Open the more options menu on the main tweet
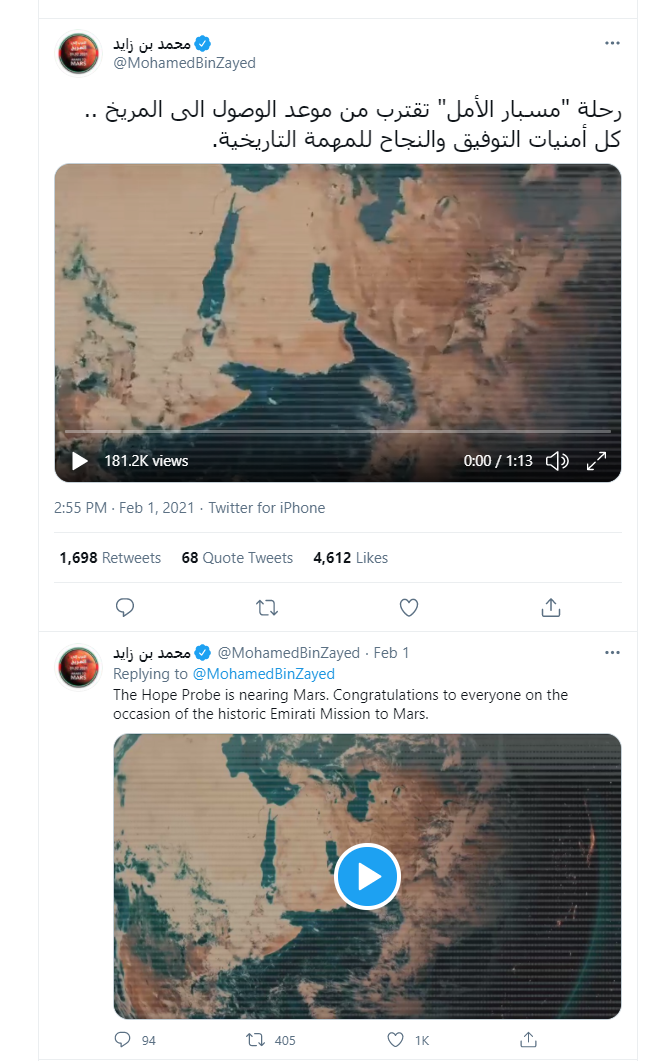Viewport: 660px width, 1061px height. pyautogui.click(x=613, y=44)
